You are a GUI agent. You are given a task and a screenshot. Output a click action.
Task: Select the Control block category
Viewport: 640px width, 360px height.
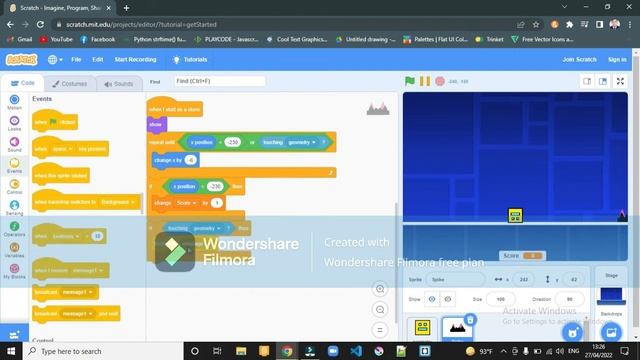14,187
